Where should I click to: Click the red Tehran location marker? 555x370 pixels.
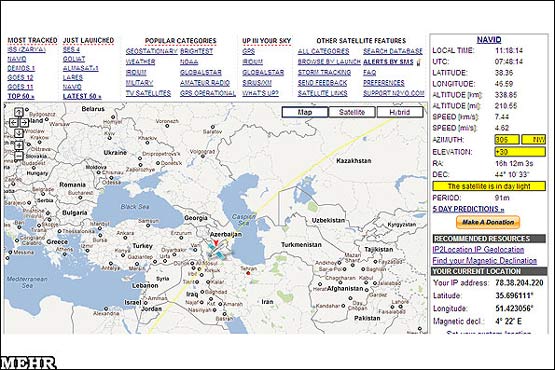[248, 273]
